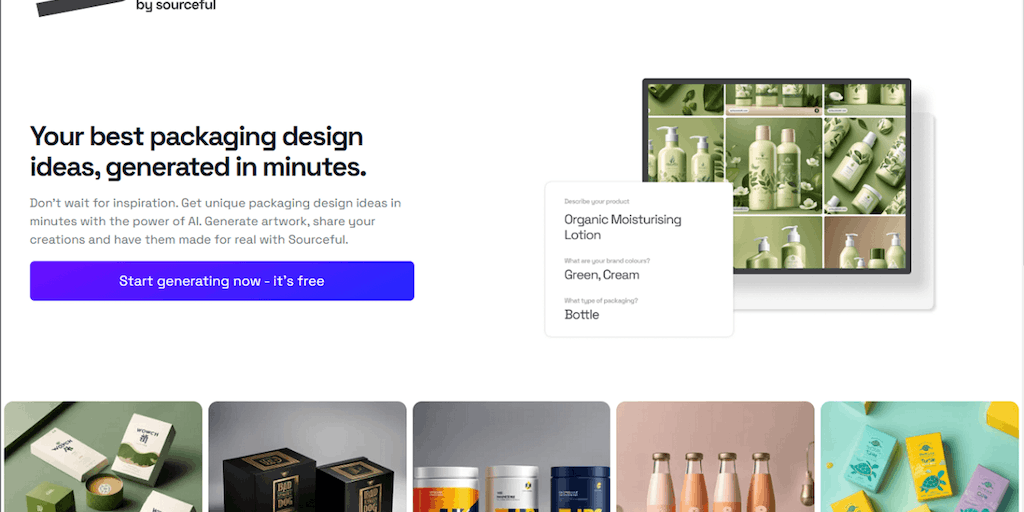Click the Don't wait for inspiration paragraph
The image size is (1024, 512).
216,221
